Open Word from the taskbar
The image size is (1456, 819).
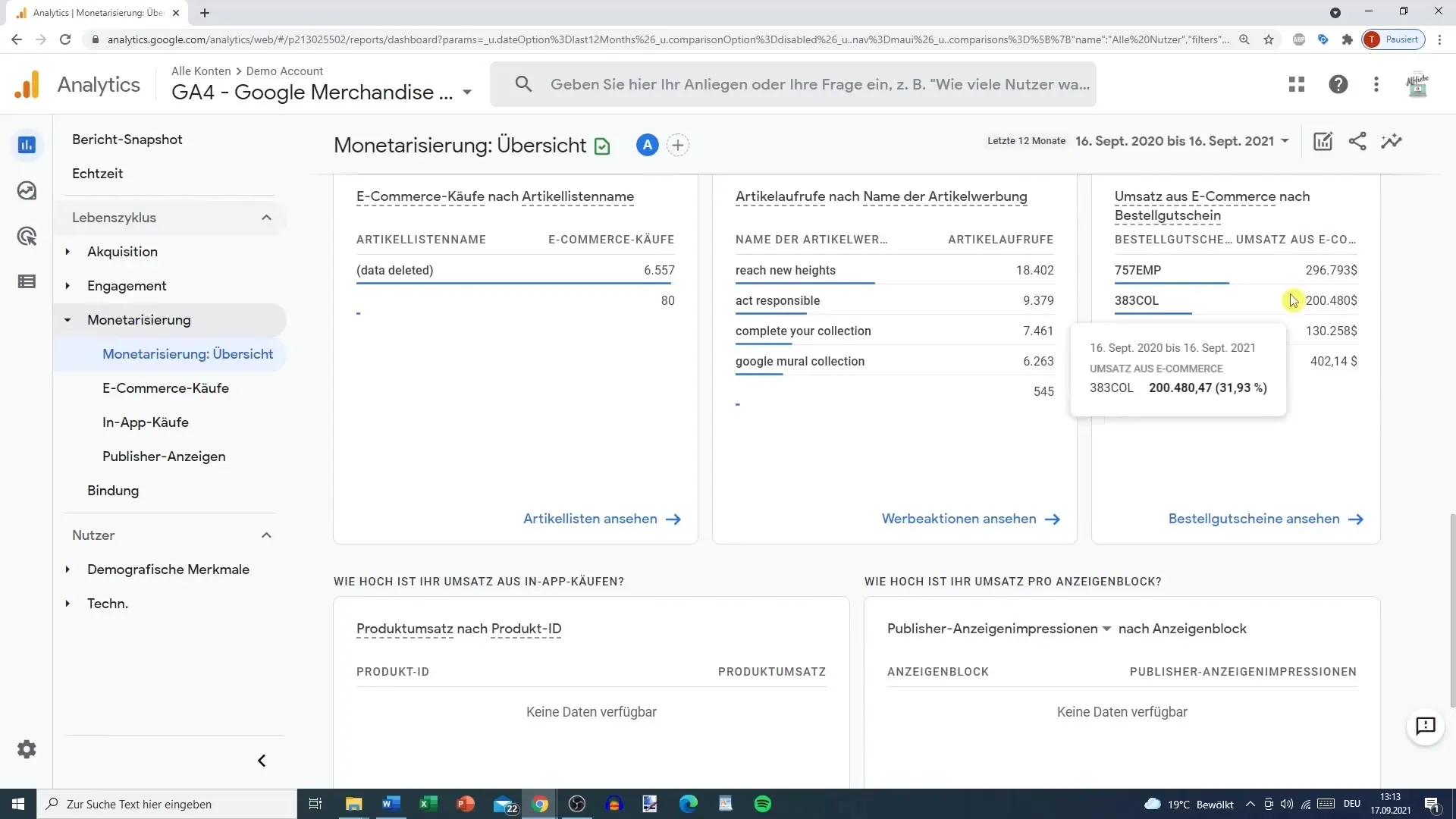pyautogui.click(x=391, y=804)
